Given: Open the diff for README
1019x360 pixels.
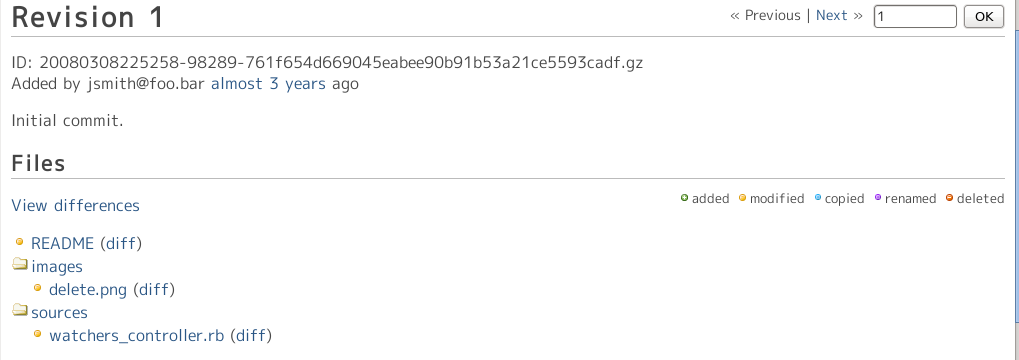Looking at the screenshot, I should click(121, 244).
